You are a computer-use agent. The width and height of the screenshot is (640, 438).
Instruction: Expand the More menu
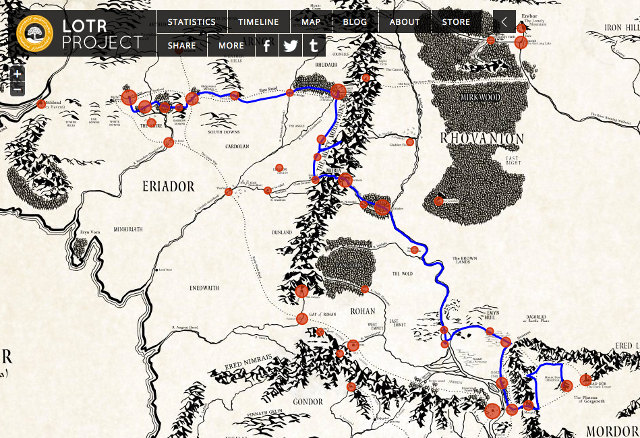tap(231, 45)
